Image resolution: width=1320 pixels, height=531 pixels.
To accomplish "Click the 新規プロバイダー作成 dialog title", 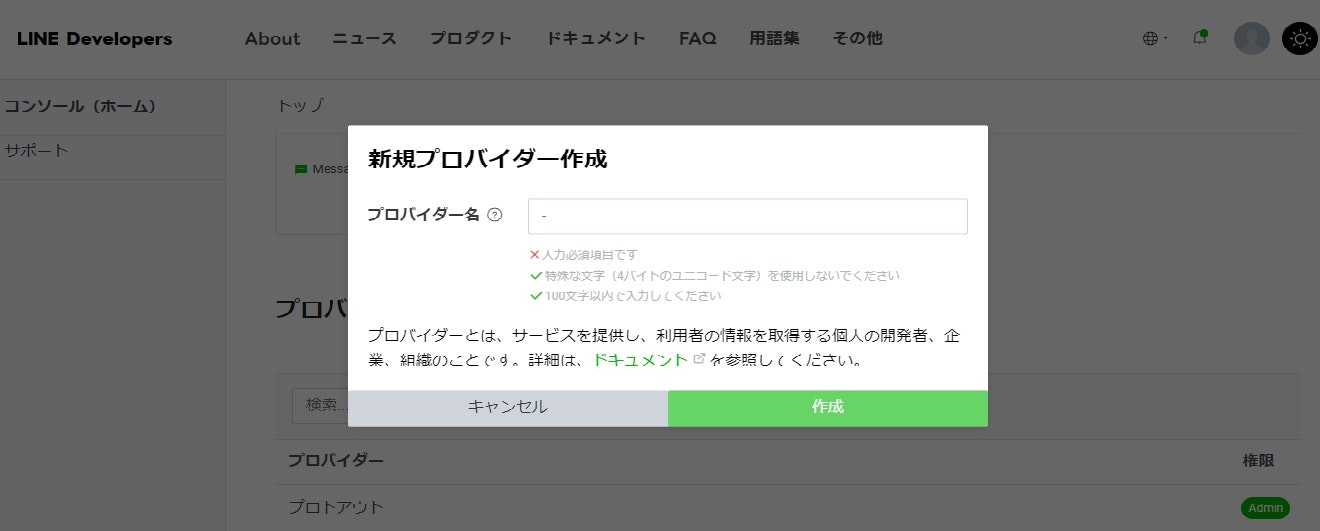I will pyautogui.click(x=487, y=159).
